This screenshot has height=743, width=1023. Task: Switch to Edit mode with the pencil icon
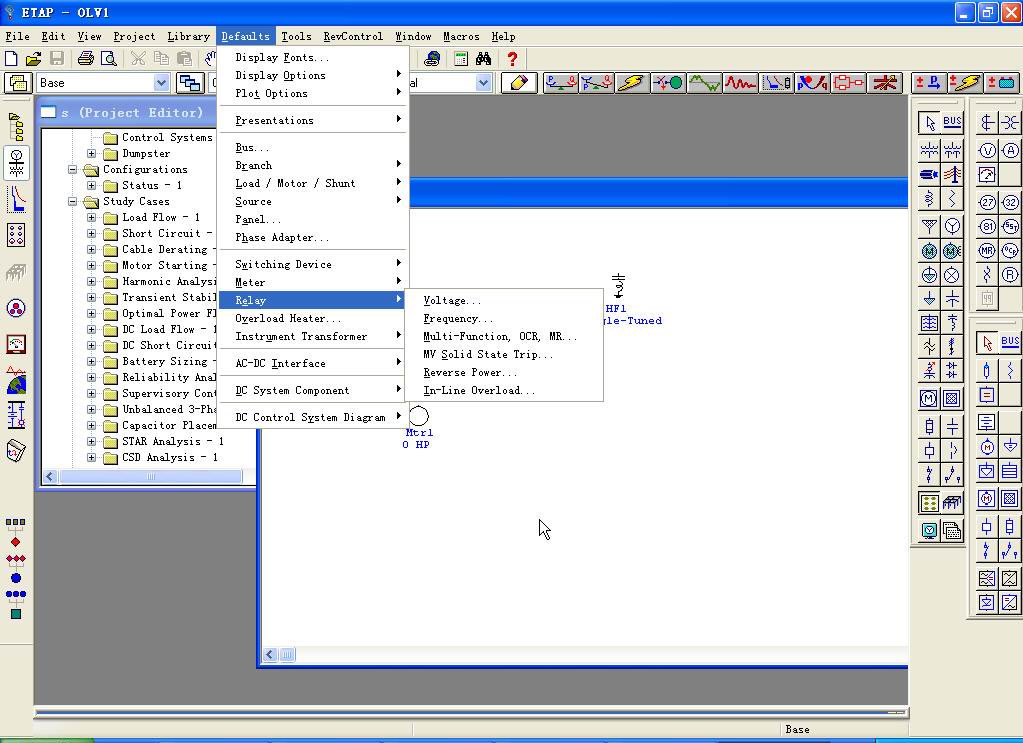(x=519, y=83)
